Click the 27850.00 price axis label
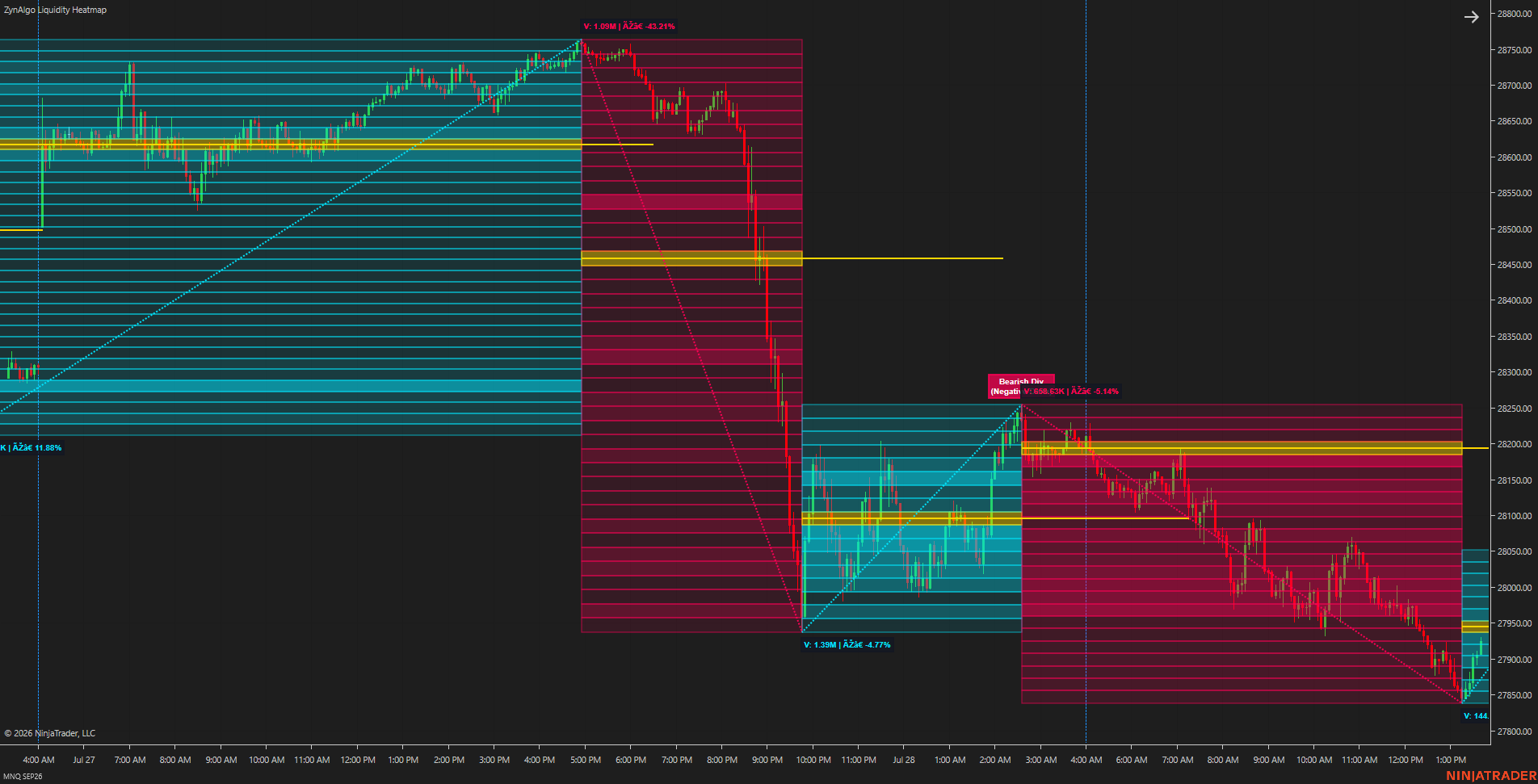 [x=1515, y=695]
